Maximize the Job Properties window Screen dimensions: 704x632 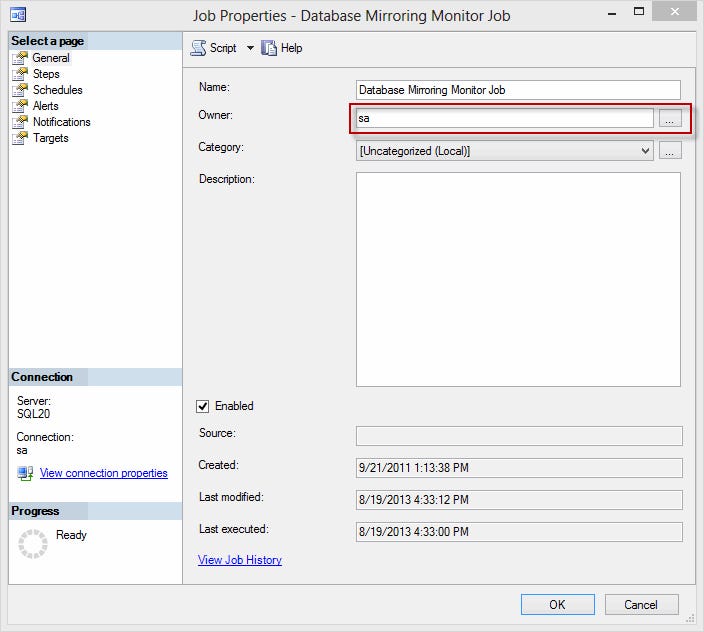click(639, 12)
